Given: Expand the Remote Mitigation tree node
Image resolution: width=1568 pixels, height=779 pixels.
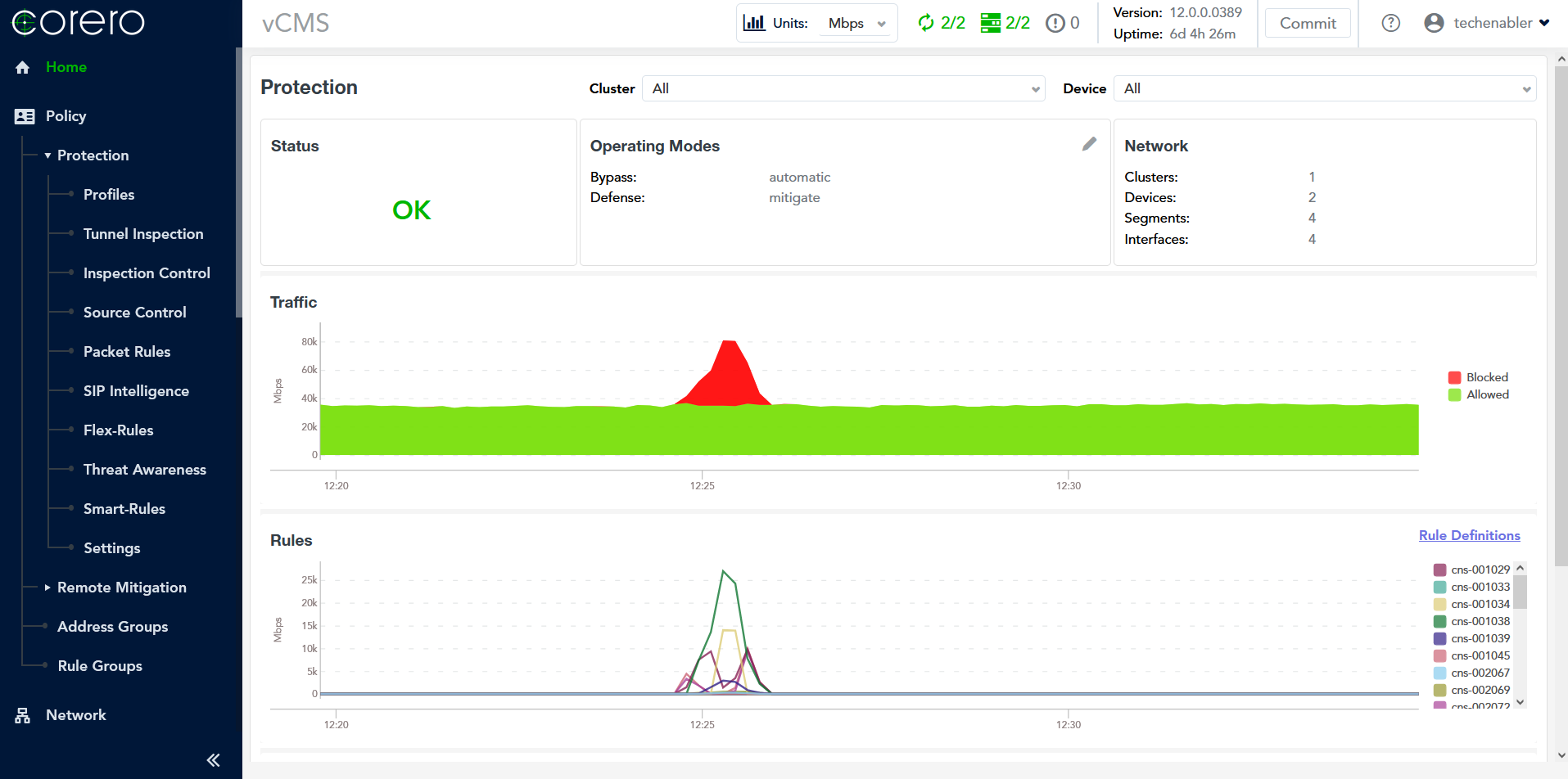Looking at the screenshot, I should (x=47, y=588).
